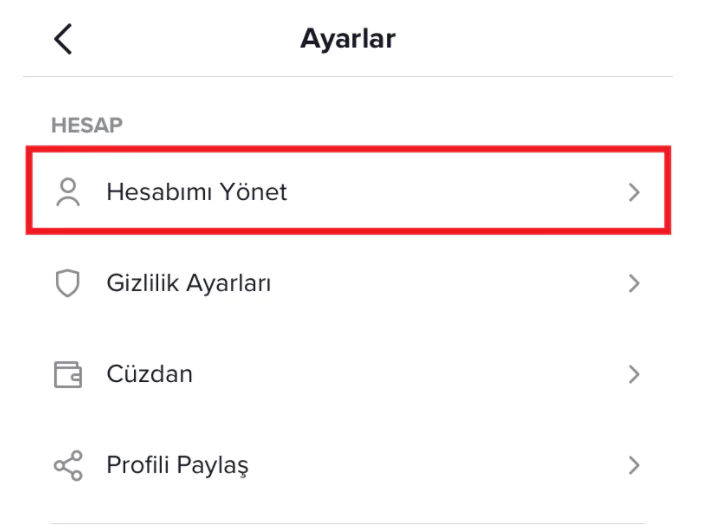
Task: Expand Hesabımı Yönet with its right chevron
Action: [x=633, y=193]
